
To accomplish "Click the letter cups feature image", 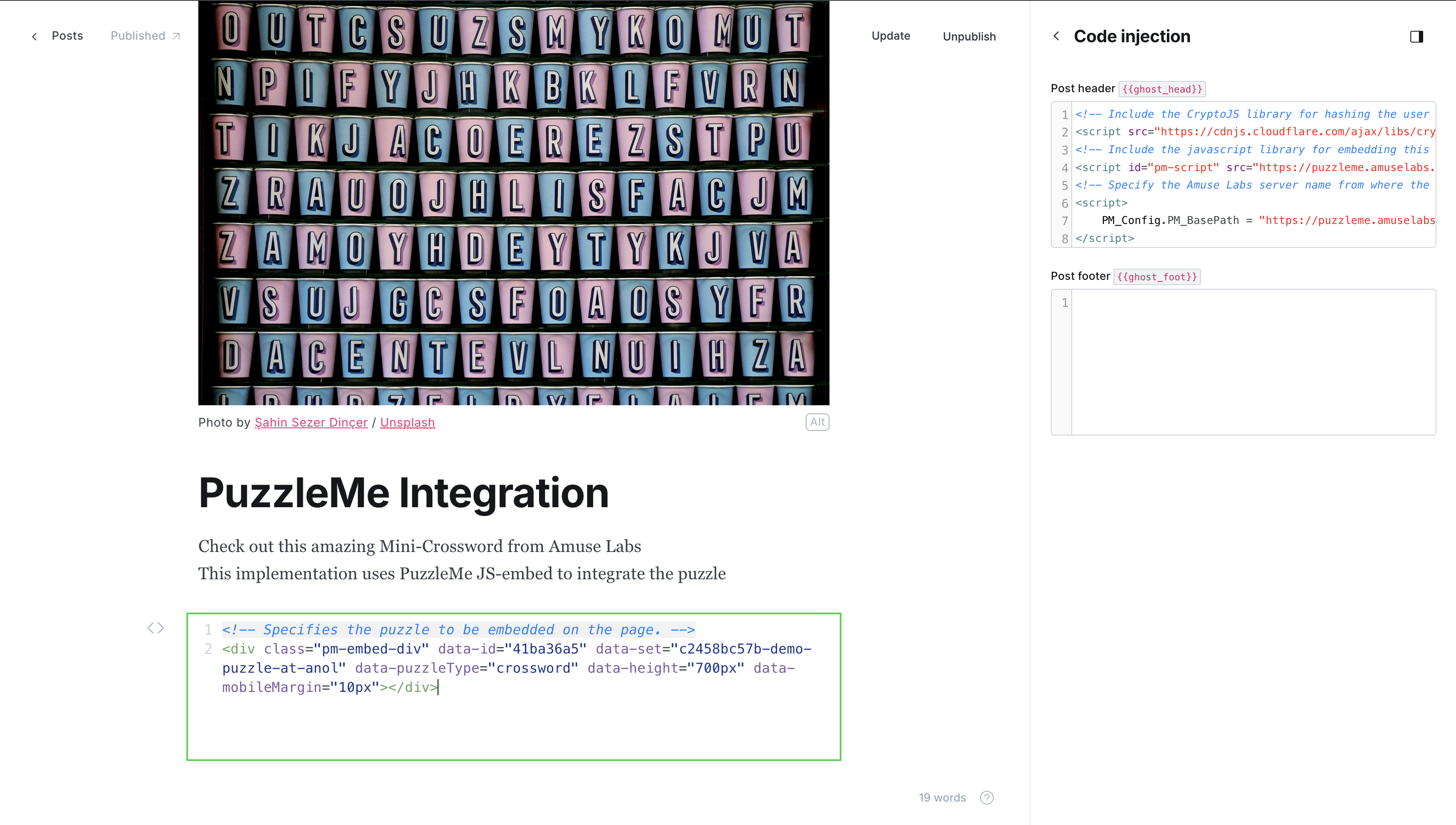I will point(513,202).
